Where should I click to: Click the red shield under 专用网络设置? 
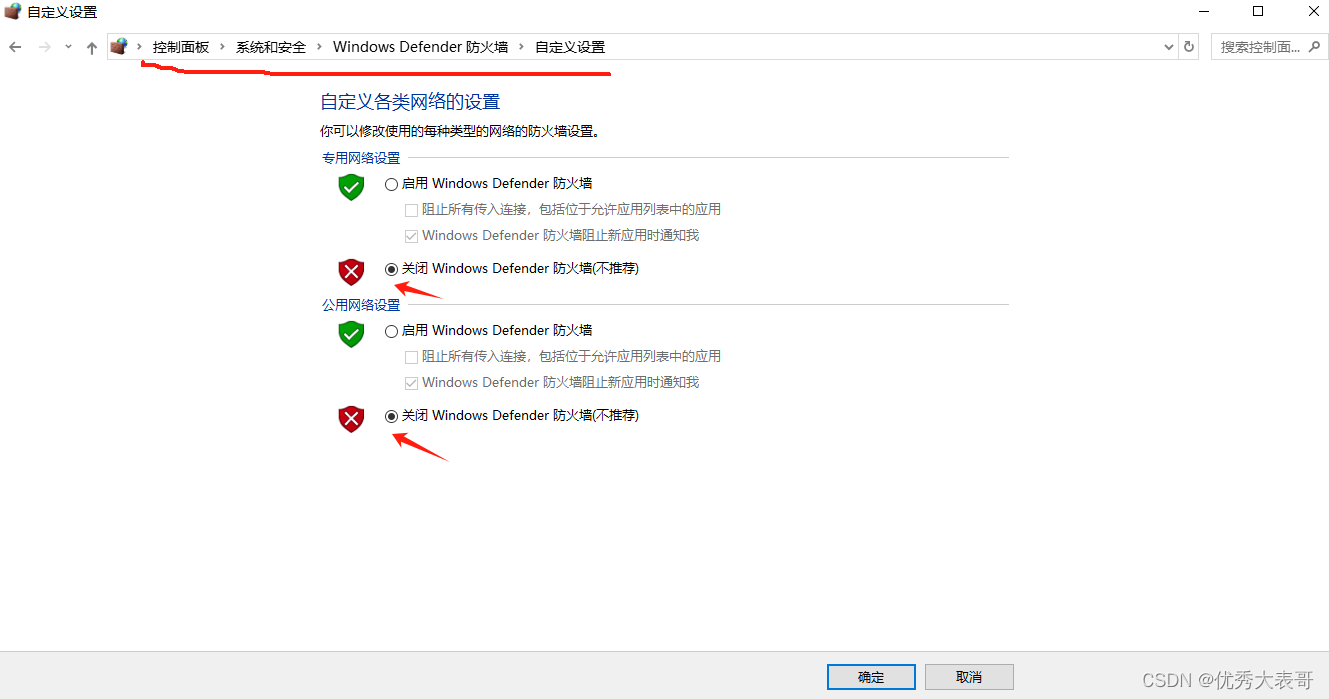point(351,272)
